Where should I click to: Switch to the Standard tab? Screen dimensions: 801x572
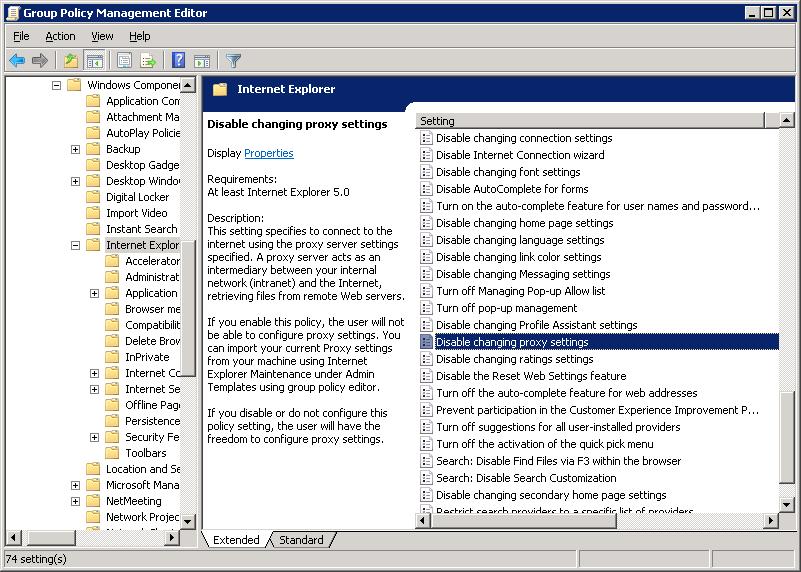301,540
